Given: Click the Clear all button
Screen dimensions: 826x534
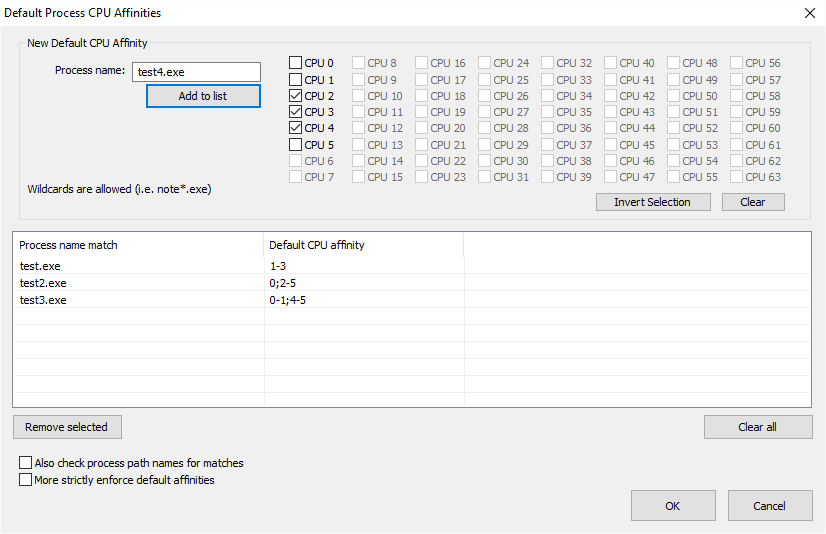Looking at the screenshot, I should click(758, 427).
